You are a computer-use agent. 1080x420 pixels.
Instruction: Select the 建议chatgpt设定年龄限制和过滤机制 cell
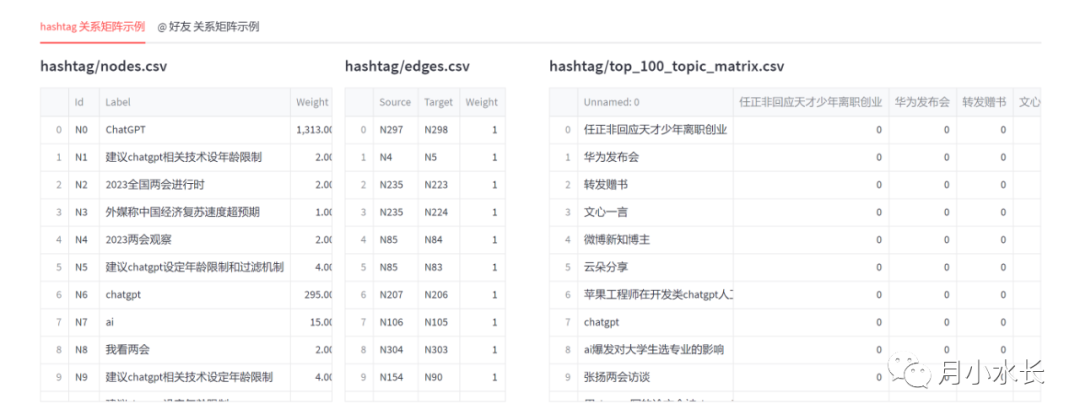click(x=194, y=267)
